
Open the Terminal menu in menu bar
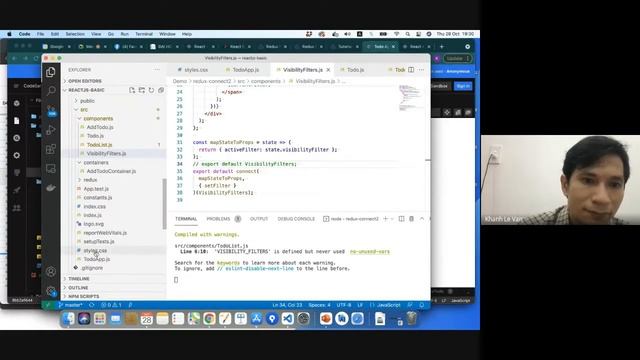coord(144,34)
